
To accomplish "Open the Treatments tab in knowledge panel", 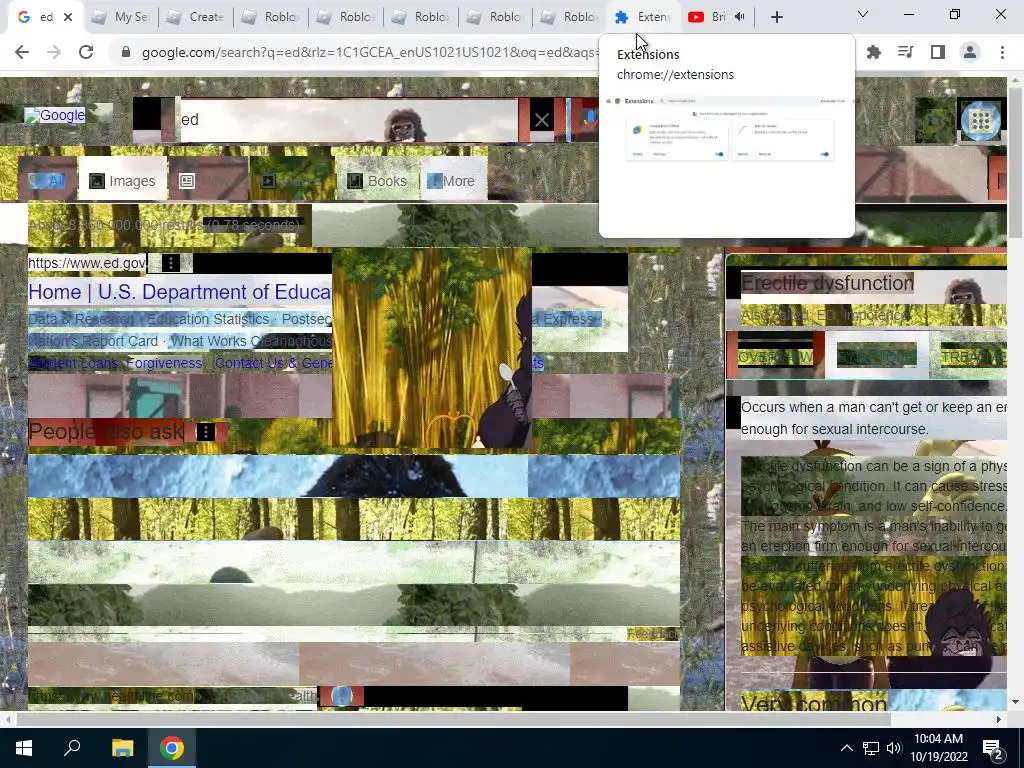I will (973, 357).
